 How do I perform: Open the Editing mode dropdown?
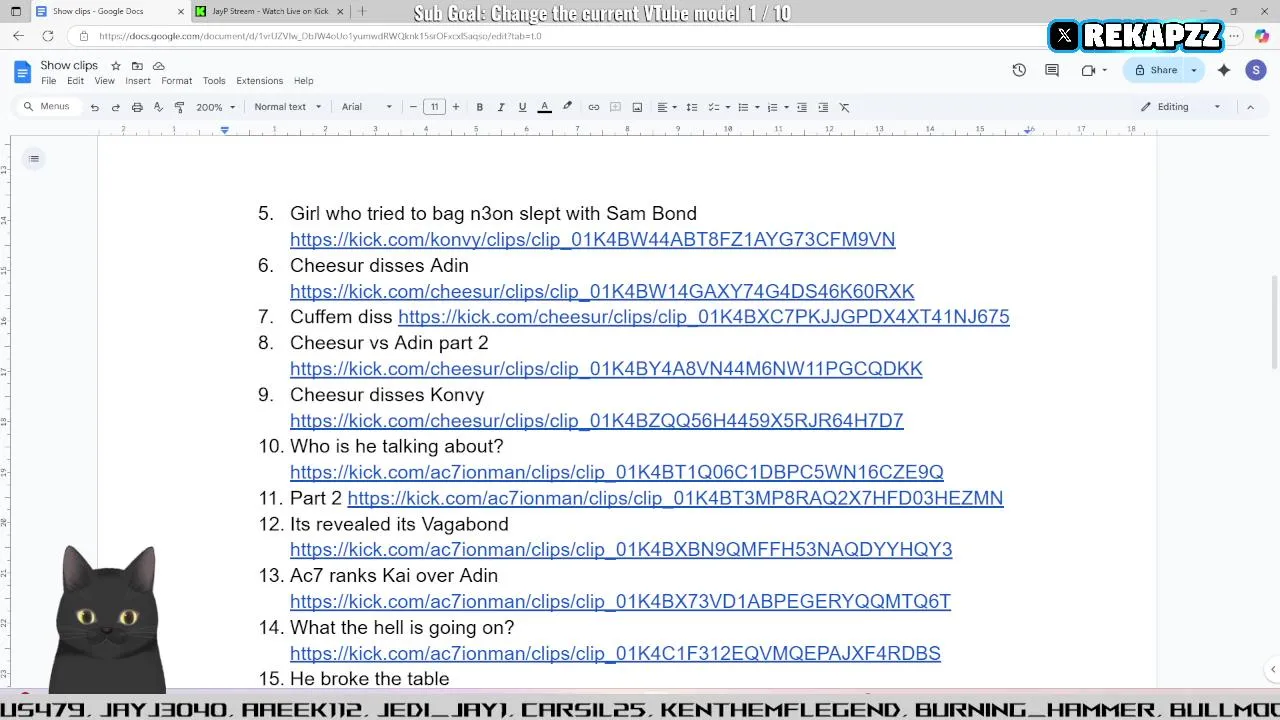click(1181, 107)
